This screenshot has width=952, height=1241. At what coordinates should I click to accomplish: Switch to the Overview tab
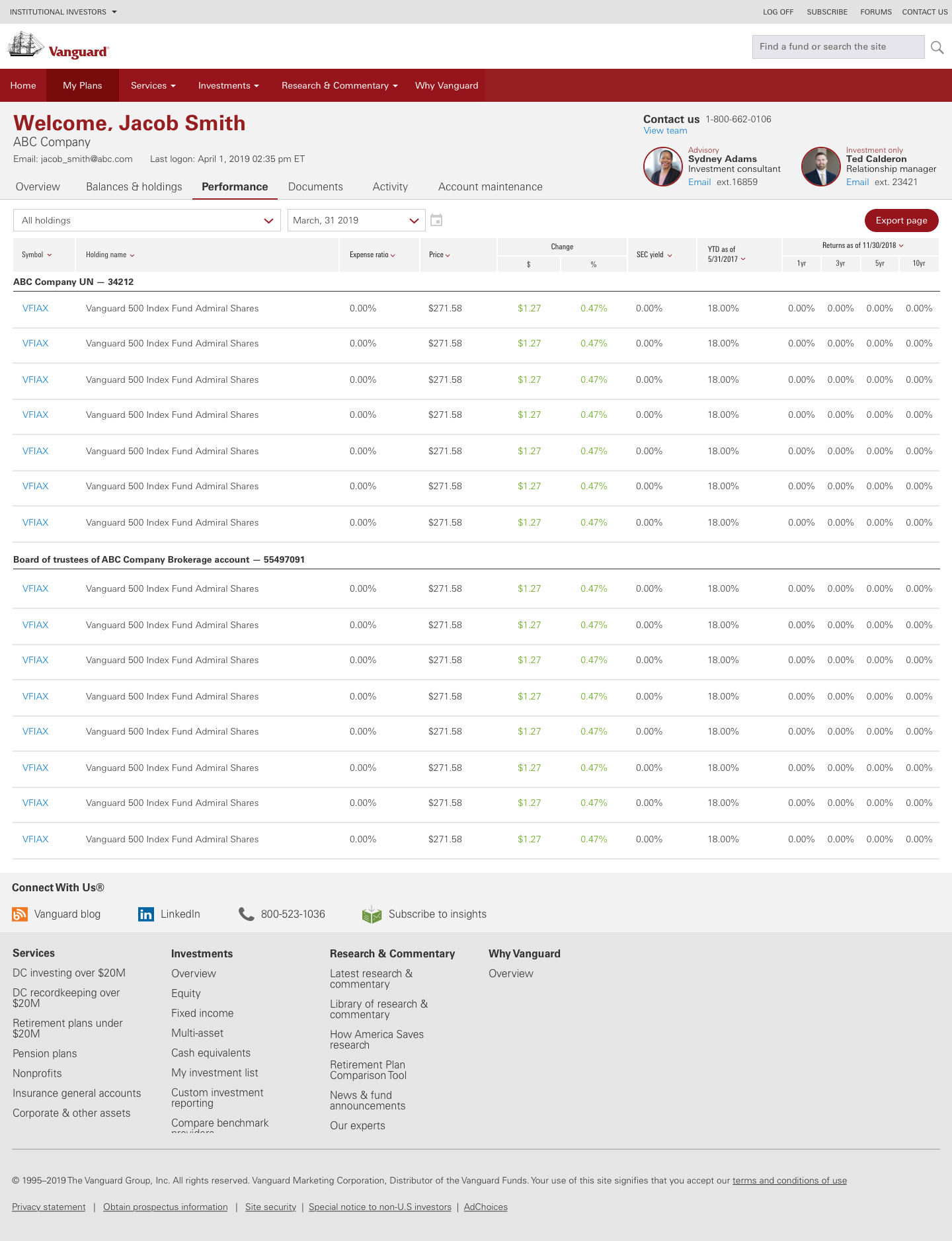point(38,186)
